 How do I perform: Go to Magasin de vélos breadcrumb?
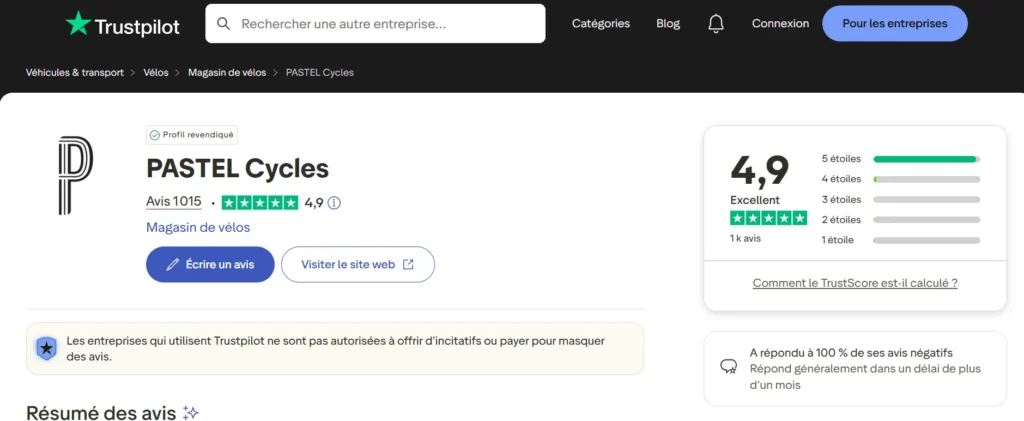pos(227,72)
